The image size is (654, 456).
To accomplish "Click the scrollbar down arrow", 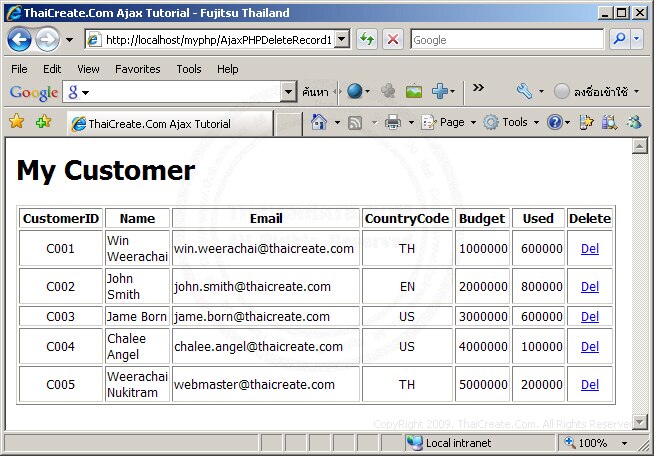I will 639,421.
